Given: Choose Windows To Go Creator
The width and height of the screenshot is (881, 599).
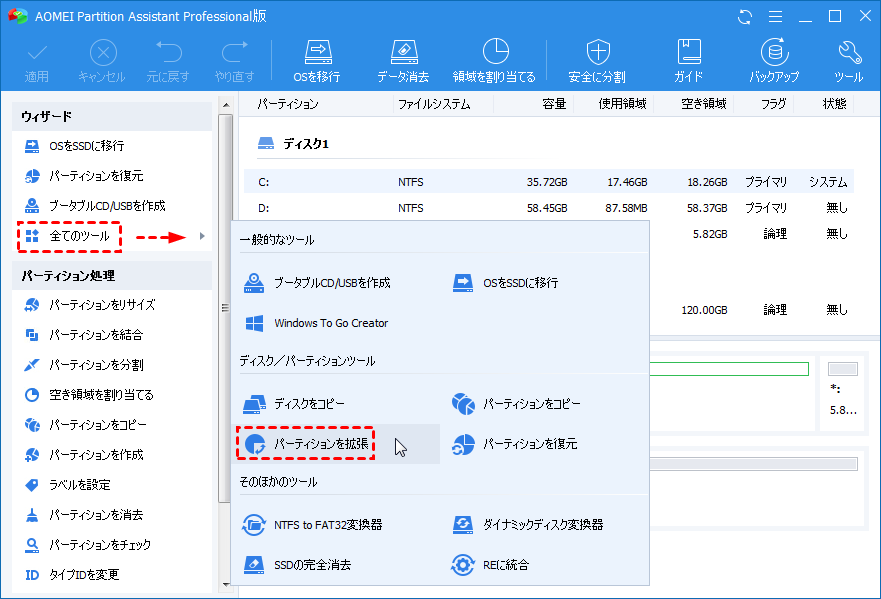Looking at the screenshot, I should click(316, 323).
